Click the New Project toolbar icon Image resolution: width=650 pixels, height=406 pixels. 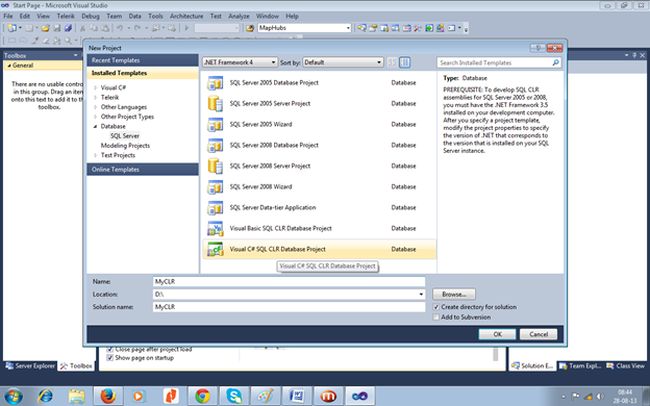pyautogui.click(x=12, y=28)
